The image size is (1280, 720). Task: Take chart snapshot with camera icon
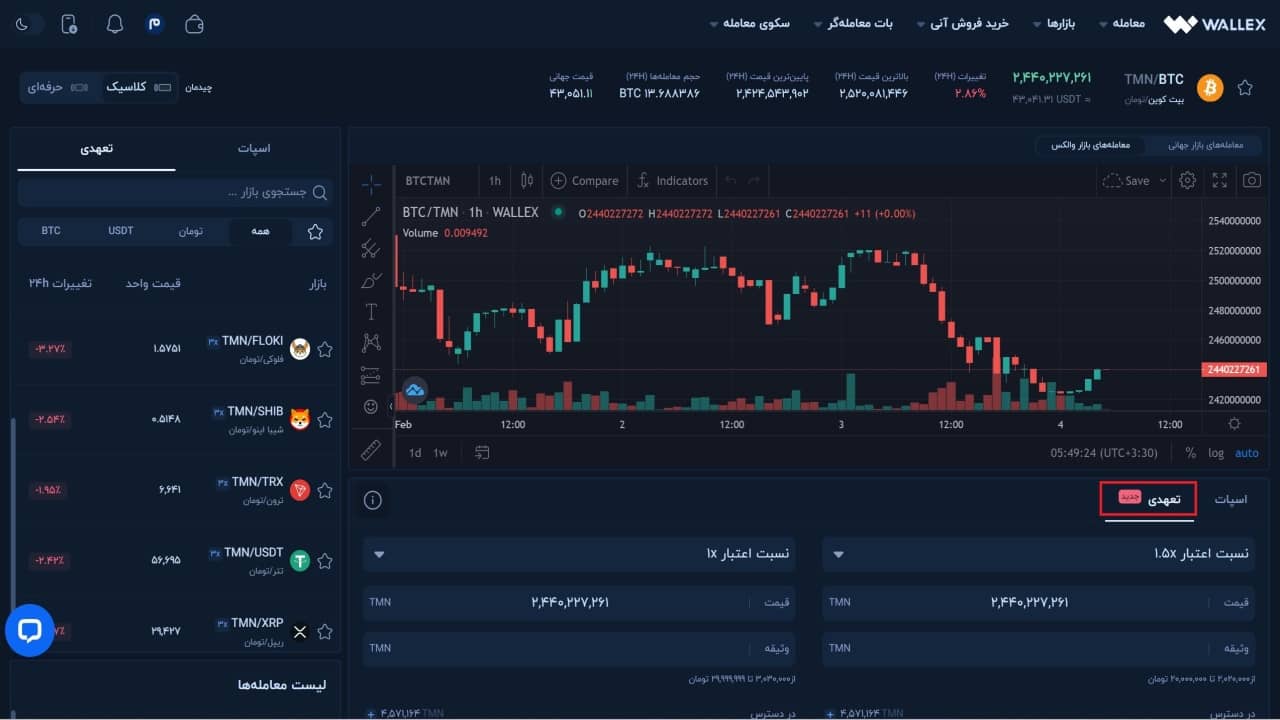click(1251, 181)
